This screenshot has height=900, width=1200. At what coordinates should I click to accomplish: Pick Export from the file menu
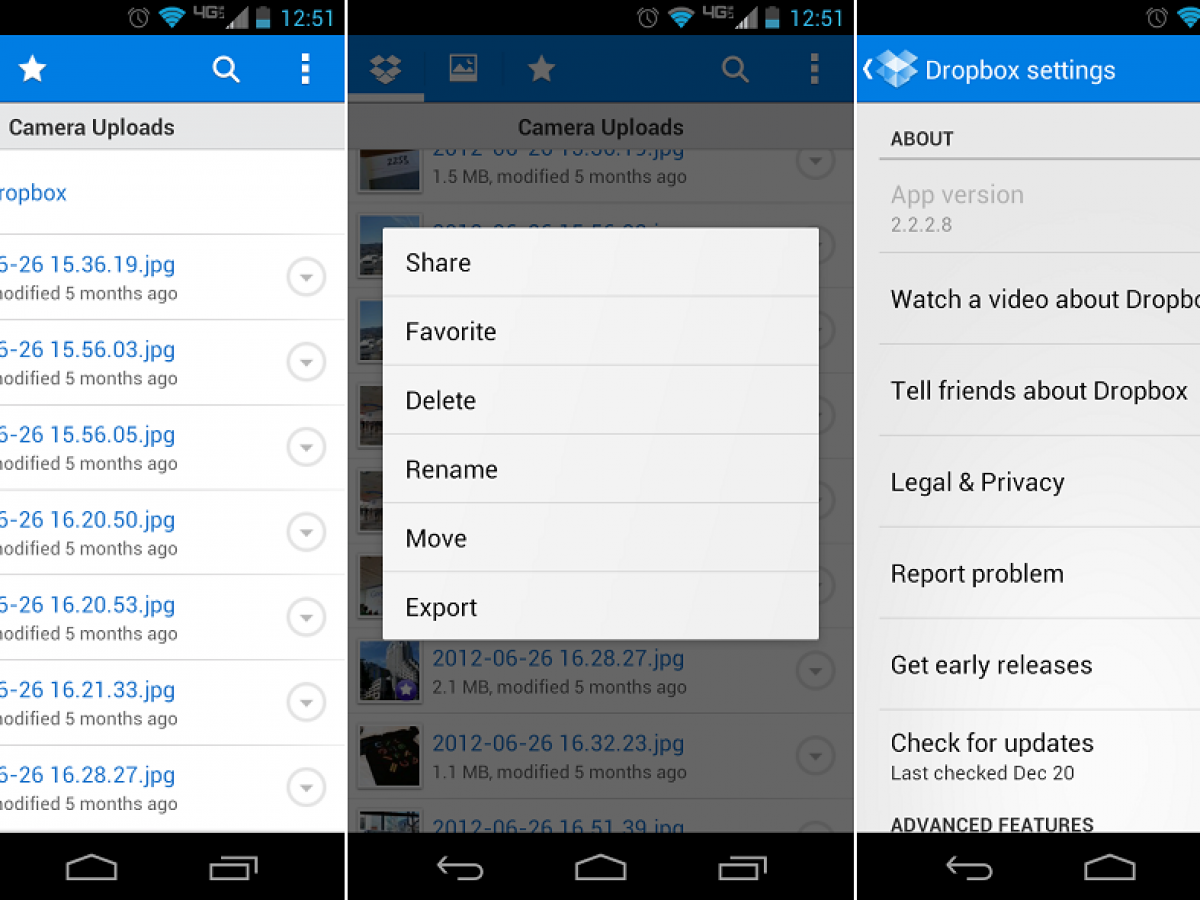(x=600, y=607)
